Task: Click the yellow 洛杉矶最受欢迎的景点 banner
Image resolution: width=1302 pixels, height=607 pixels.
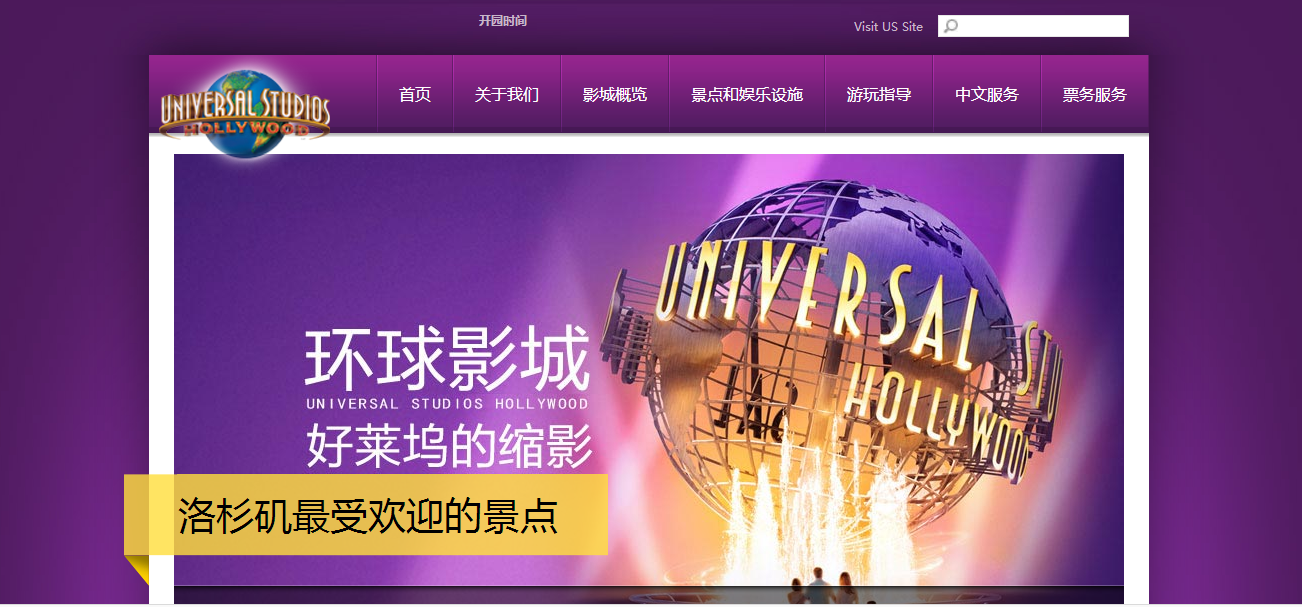Action: (366, 515)
